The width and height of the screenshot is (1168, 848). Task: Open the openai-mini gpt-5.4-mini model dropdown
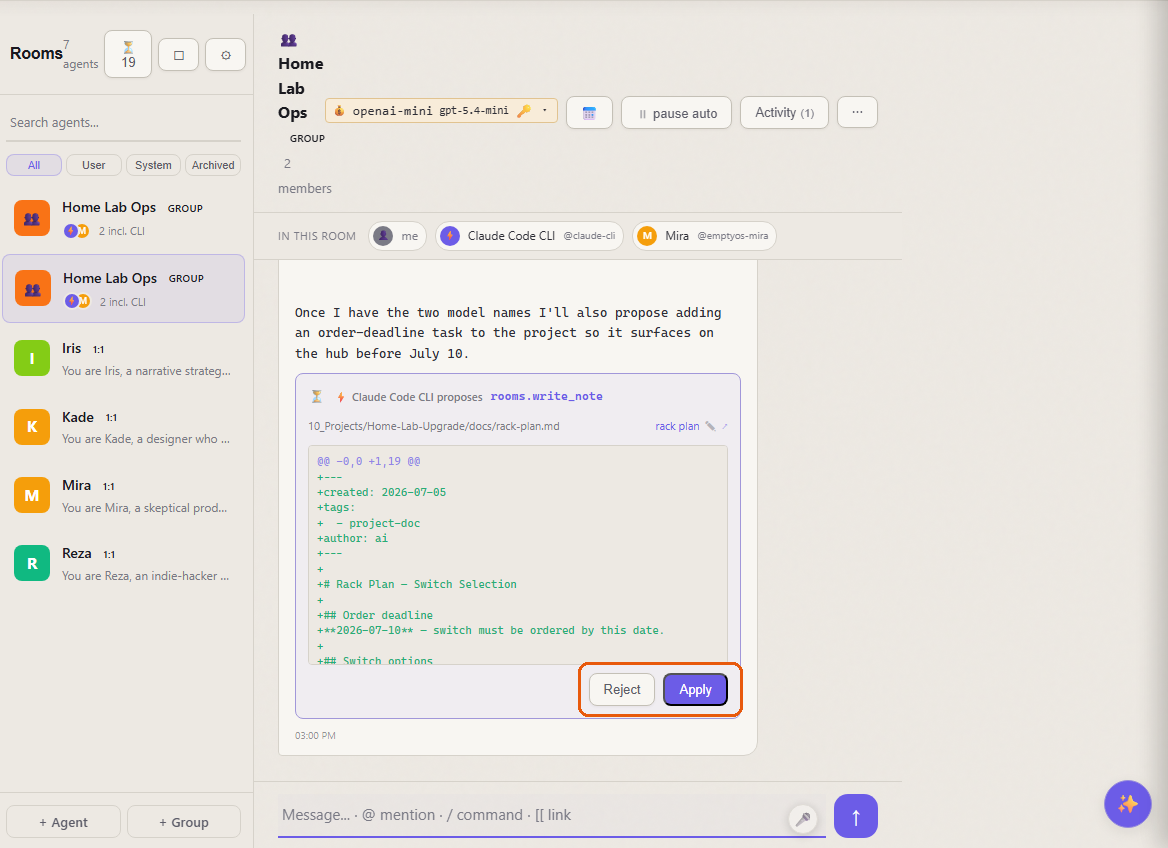coord(441,111)
